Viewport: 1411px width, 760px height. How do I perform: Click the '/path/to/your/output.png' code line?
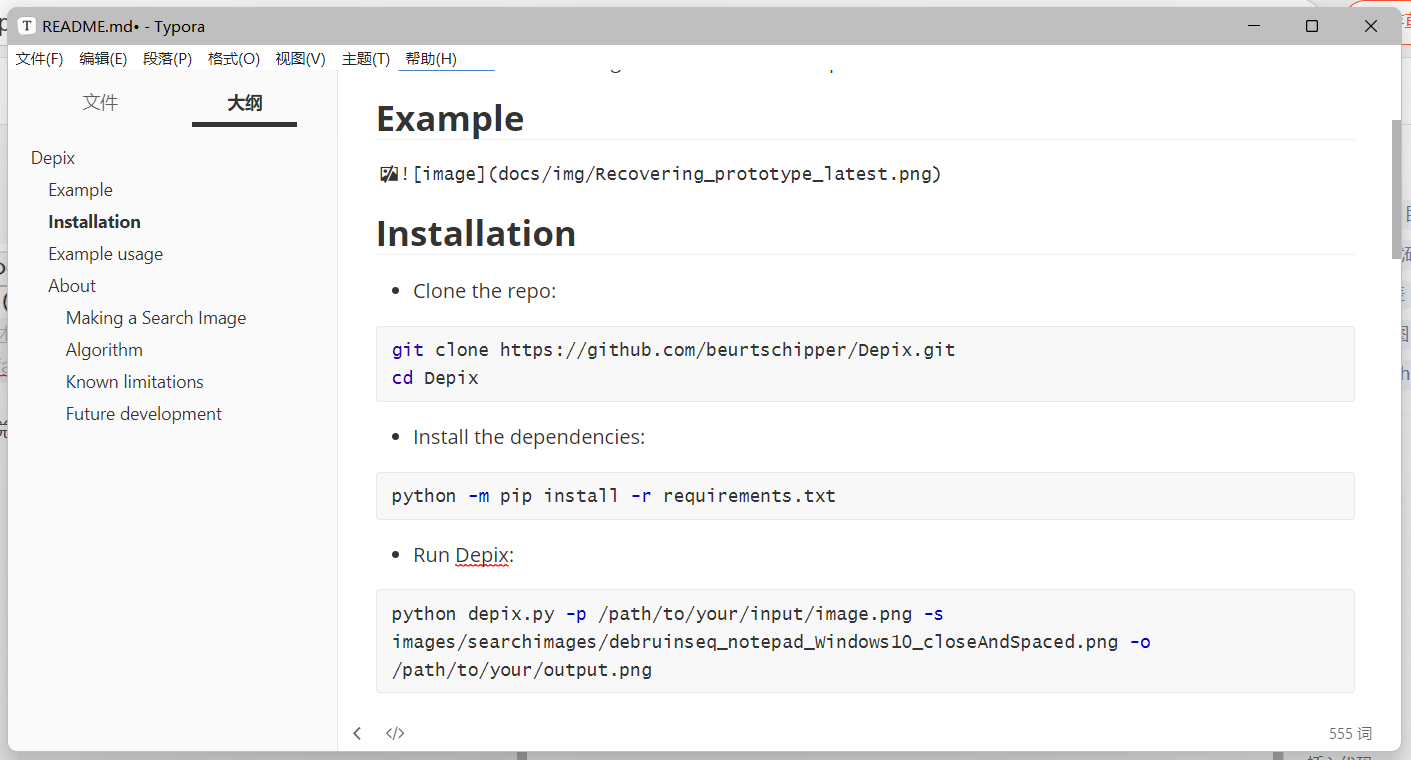(521, 670)
